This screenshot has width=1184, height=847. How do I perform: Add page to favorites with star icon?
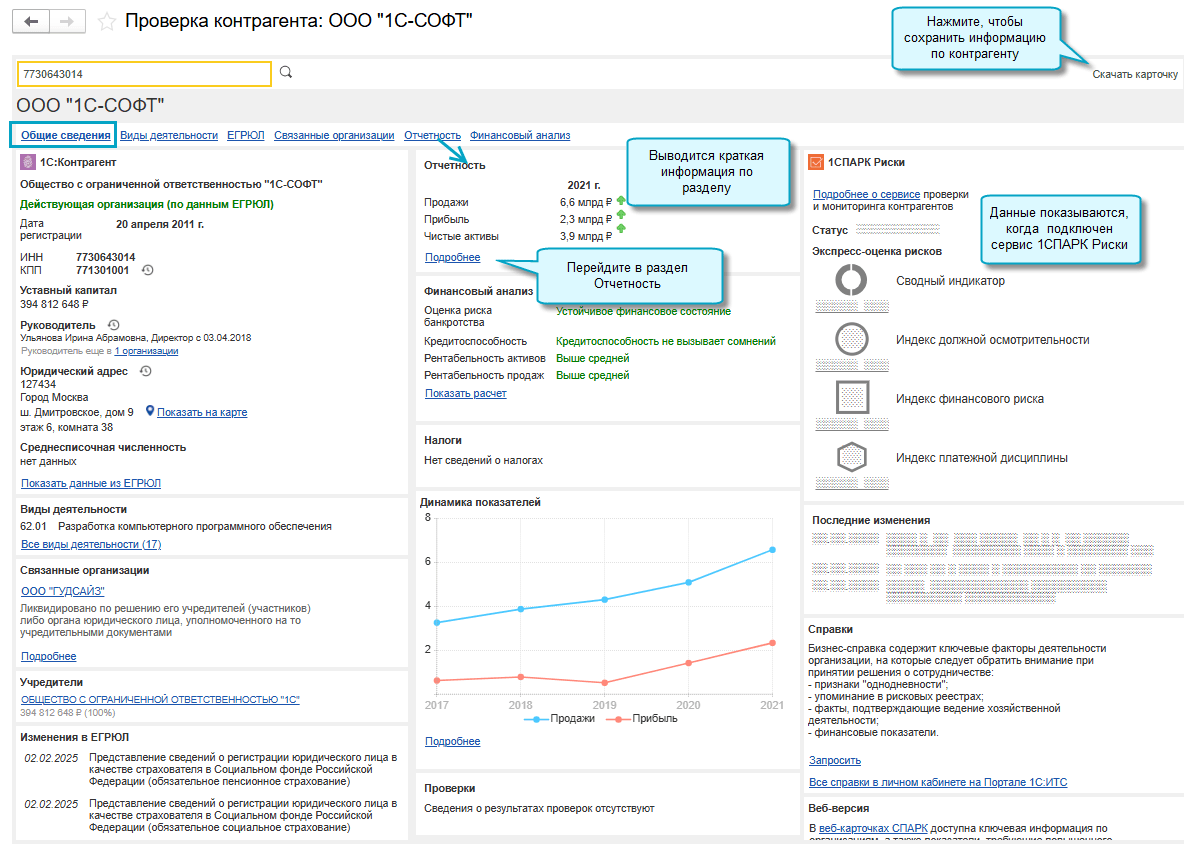[106, 22]
